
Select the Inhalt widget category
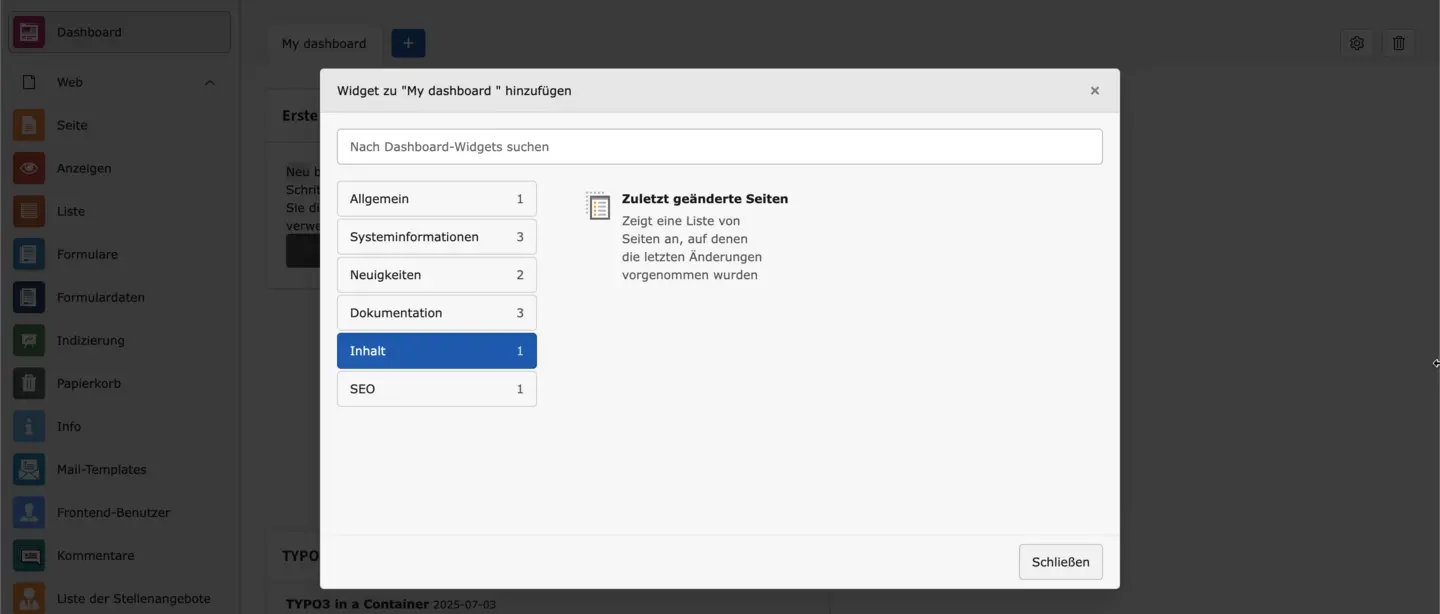437,351
